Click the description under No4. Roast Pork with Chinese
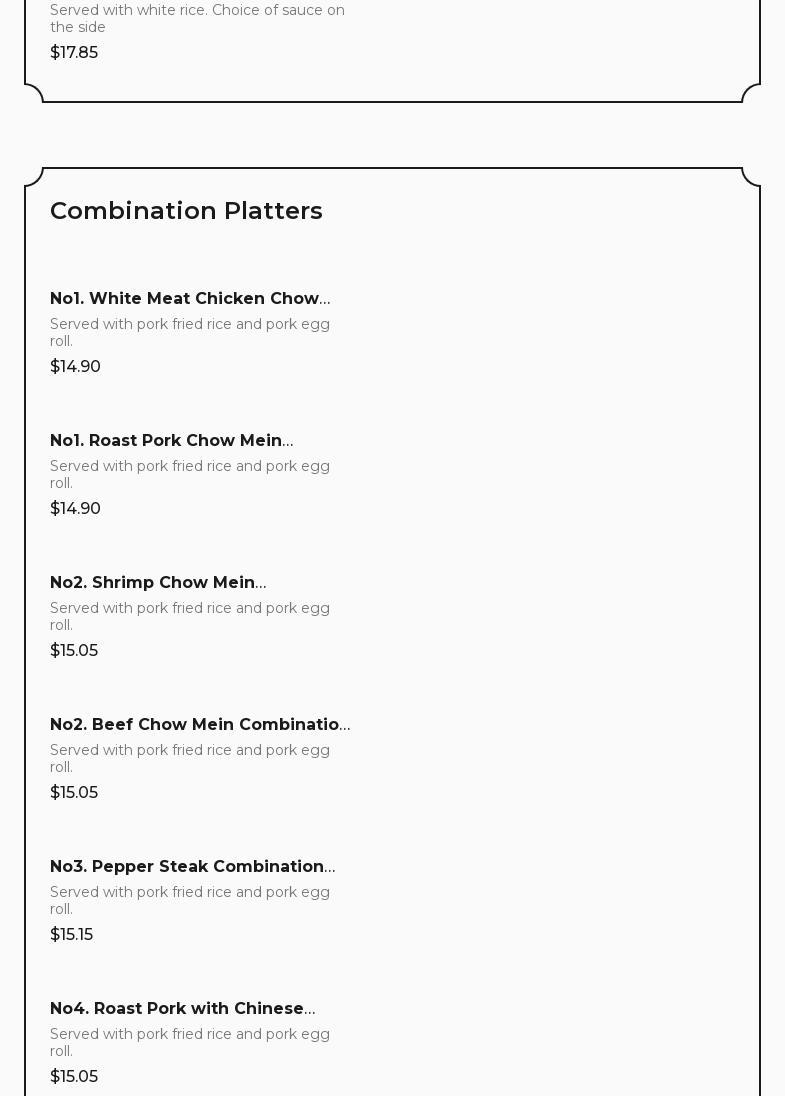Image resolution: width=785 pixels, height=1096 pixels. click(x=190, y=1042)
